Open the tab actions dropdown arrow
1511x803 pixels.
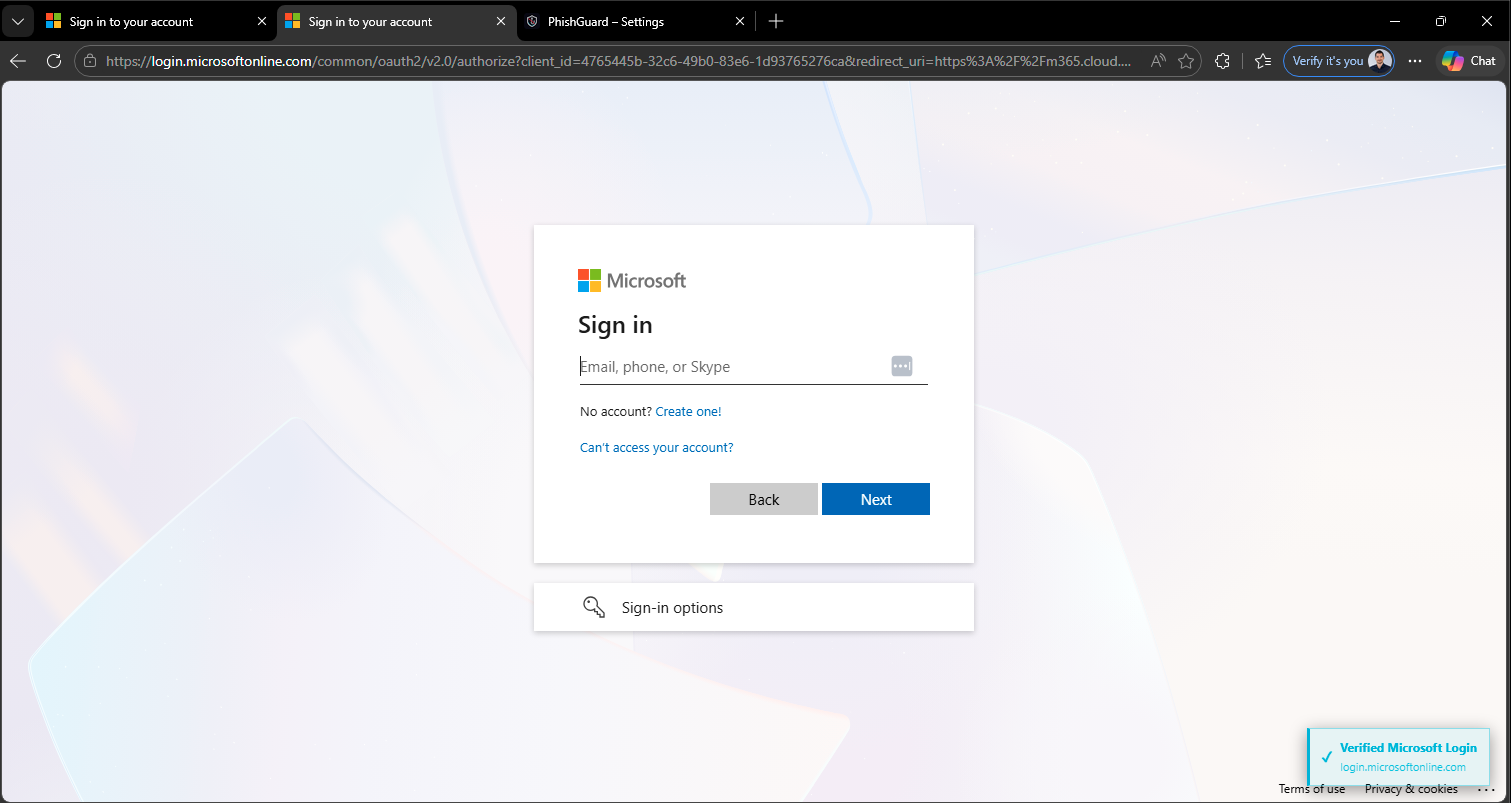(x=18, y=21)
